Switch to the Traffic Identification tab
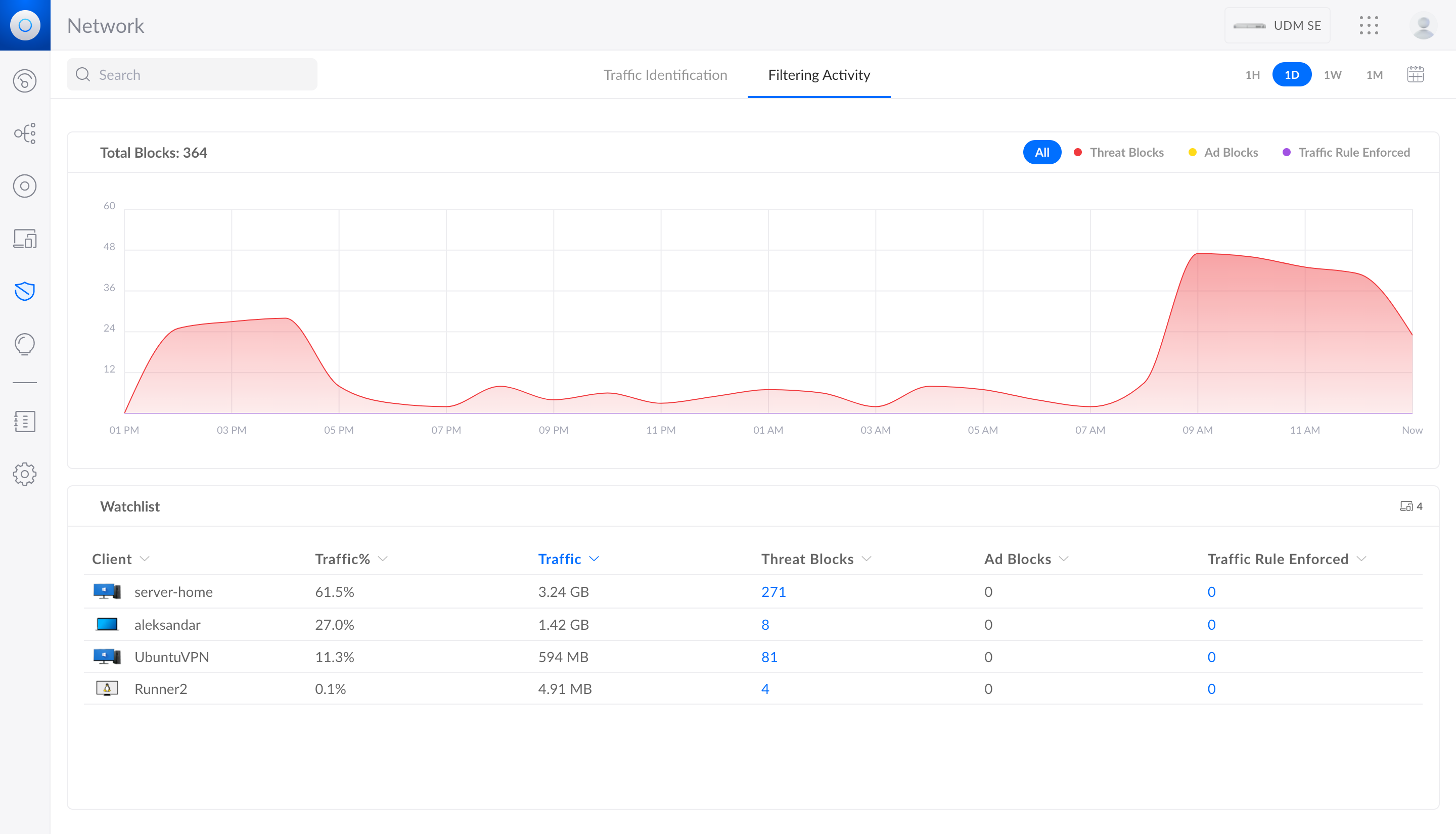 [665, 75]
